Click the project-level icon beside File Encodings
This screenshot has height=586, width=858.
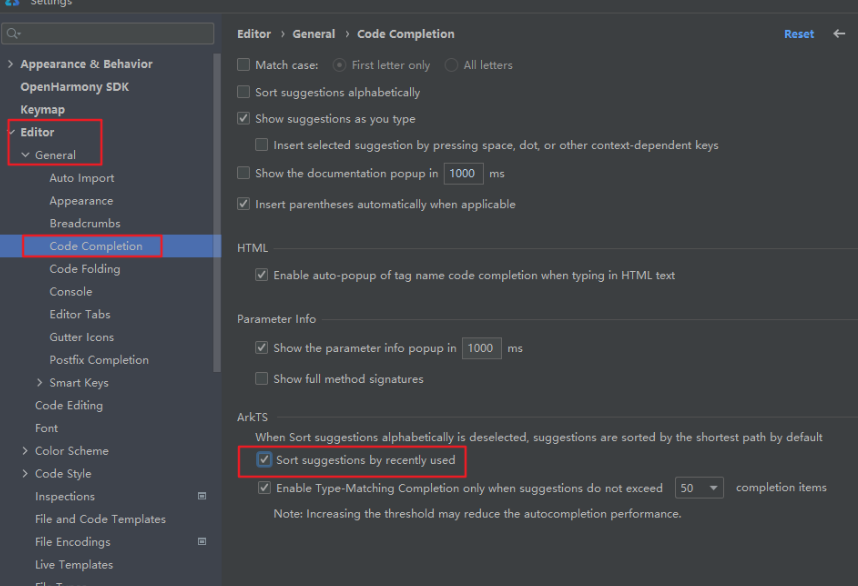(x=202, y=541)
